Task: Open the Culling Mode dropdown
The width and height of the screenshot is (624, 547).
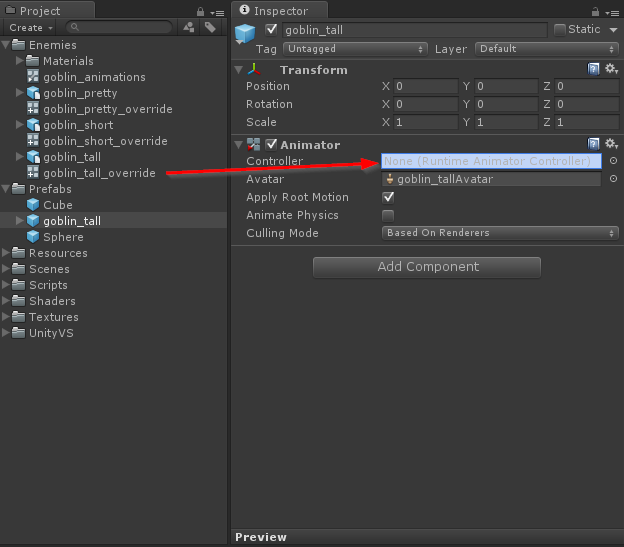Action: 500,233
